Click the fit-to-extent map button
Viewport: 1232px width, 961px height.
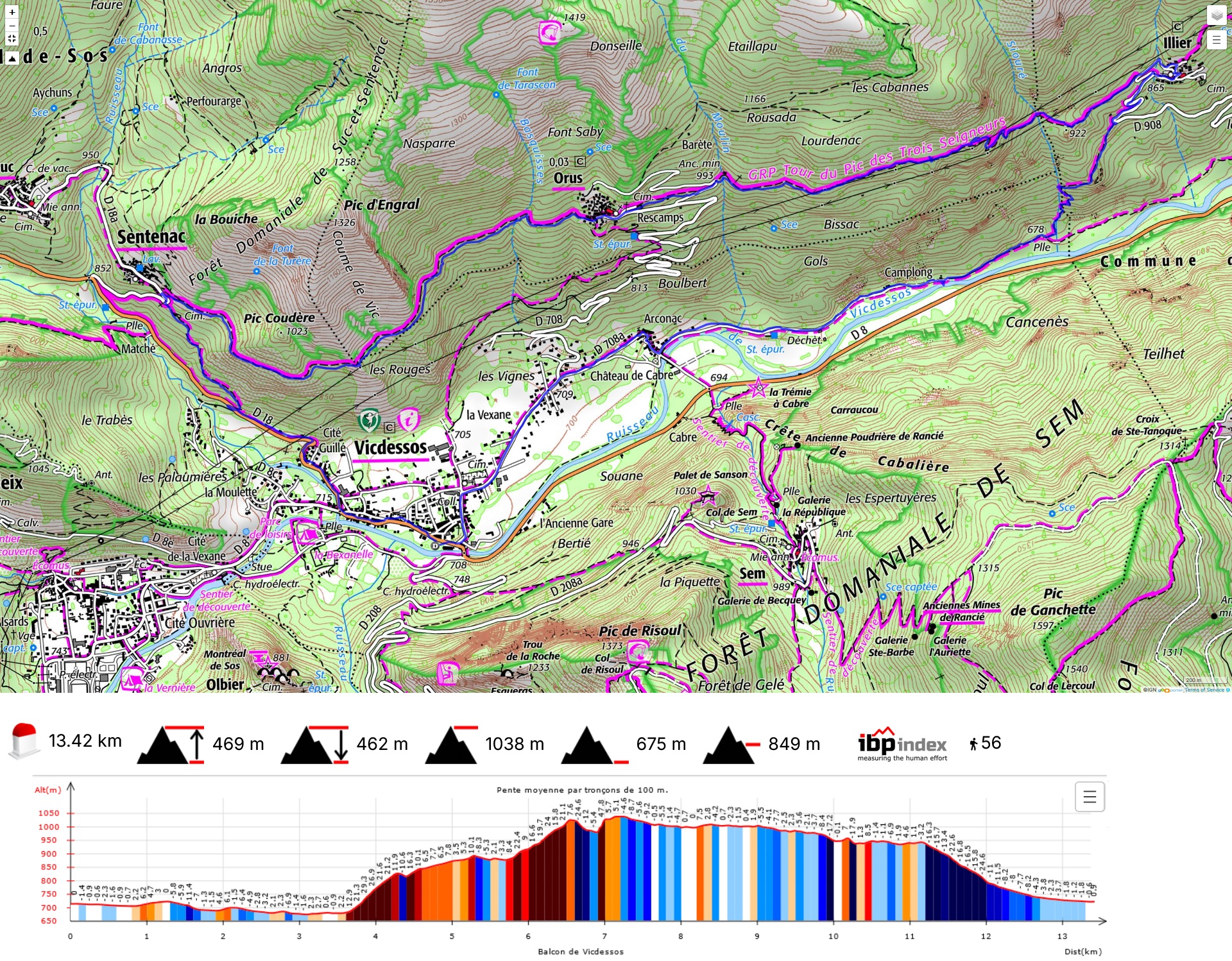click(x=12, y=39)
